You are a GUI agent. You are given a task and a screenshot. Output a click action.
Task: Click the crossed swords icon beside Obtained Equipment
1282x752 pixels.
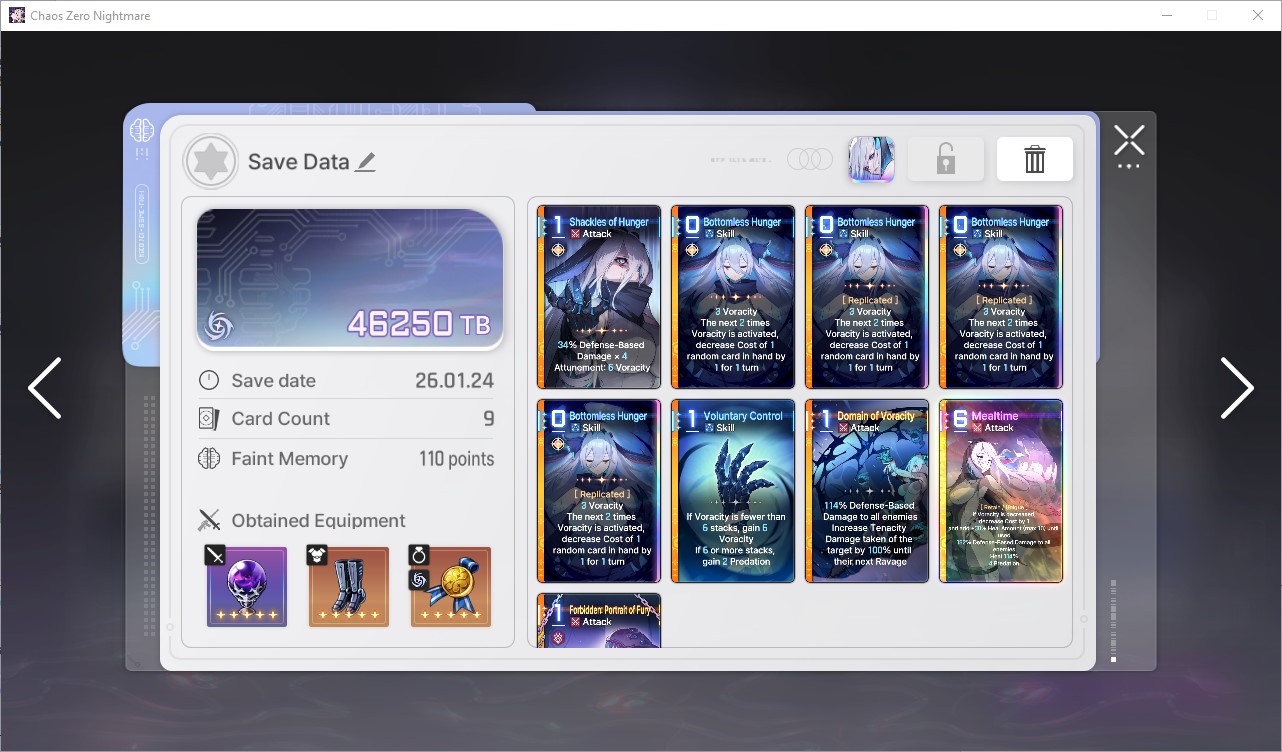[209, 520]
